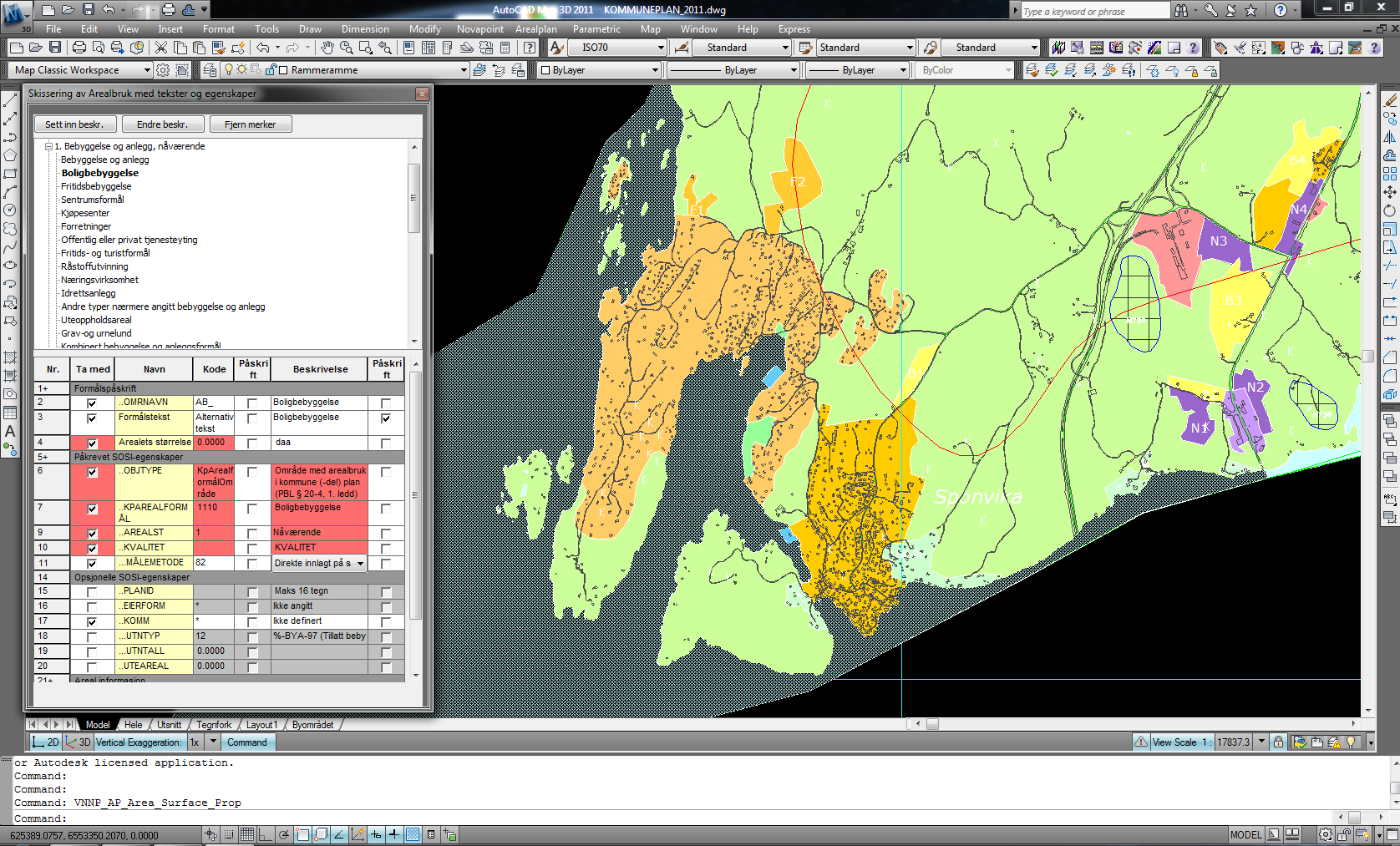Toggle the Ta med checkbox for OMRNAVN
Viewport: 1400px width, 846px height.
pyautogui.click(x=92, y=403)
